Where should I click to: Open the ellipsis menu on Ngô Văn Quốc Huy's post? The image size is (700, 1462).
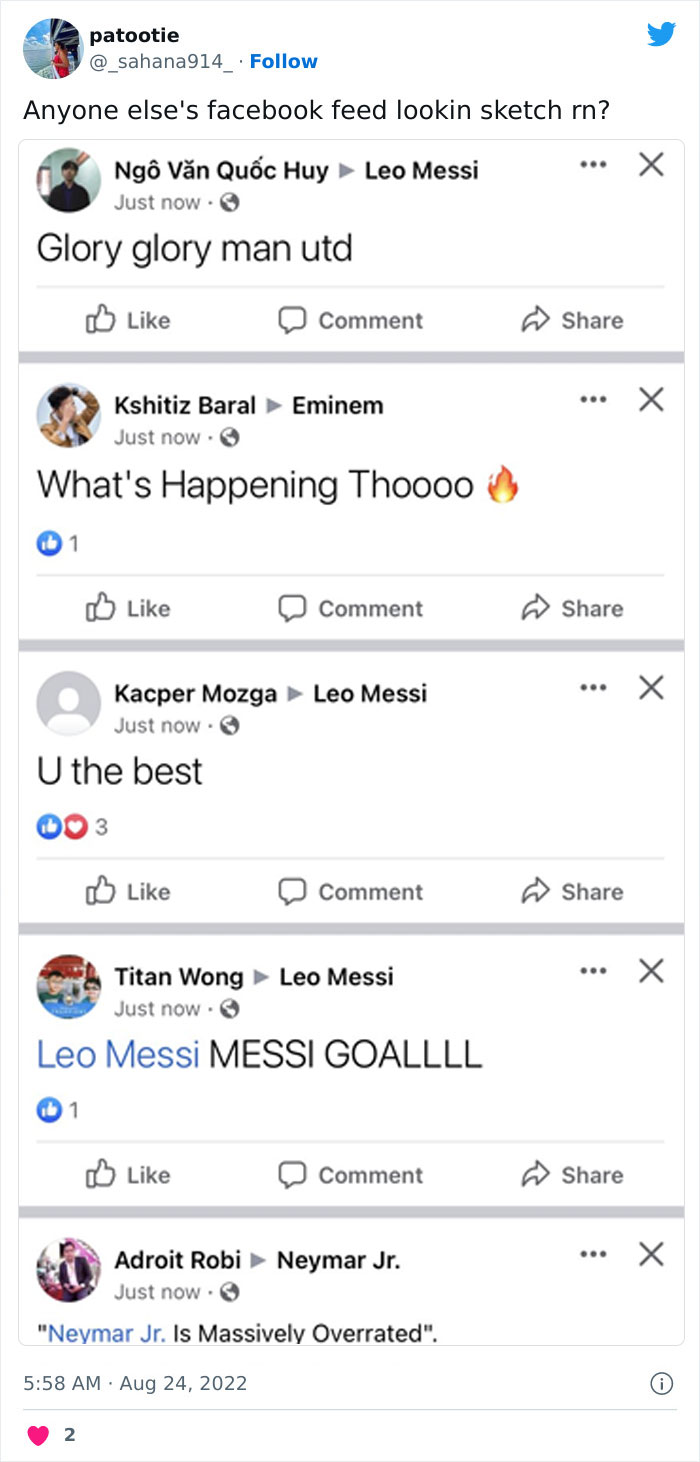click(x=594, y=165)
